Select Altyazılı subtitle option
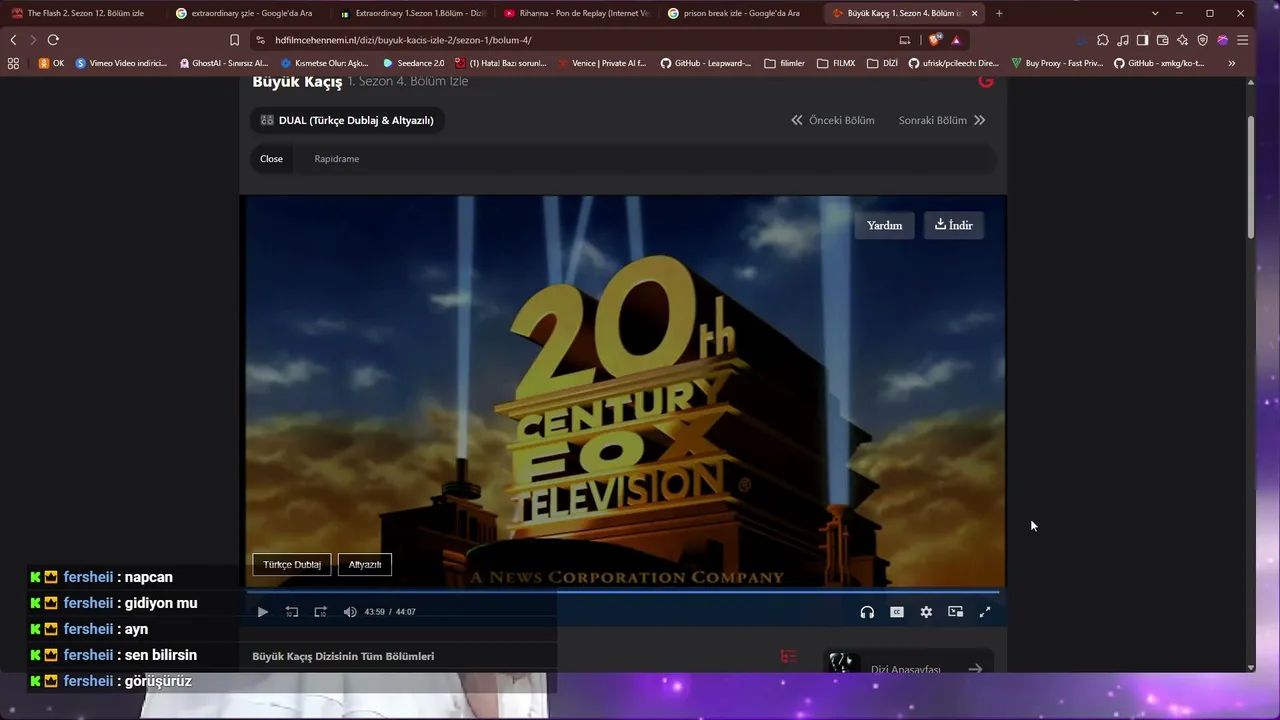Screen dimensions: 1280x720 [365, 564]
